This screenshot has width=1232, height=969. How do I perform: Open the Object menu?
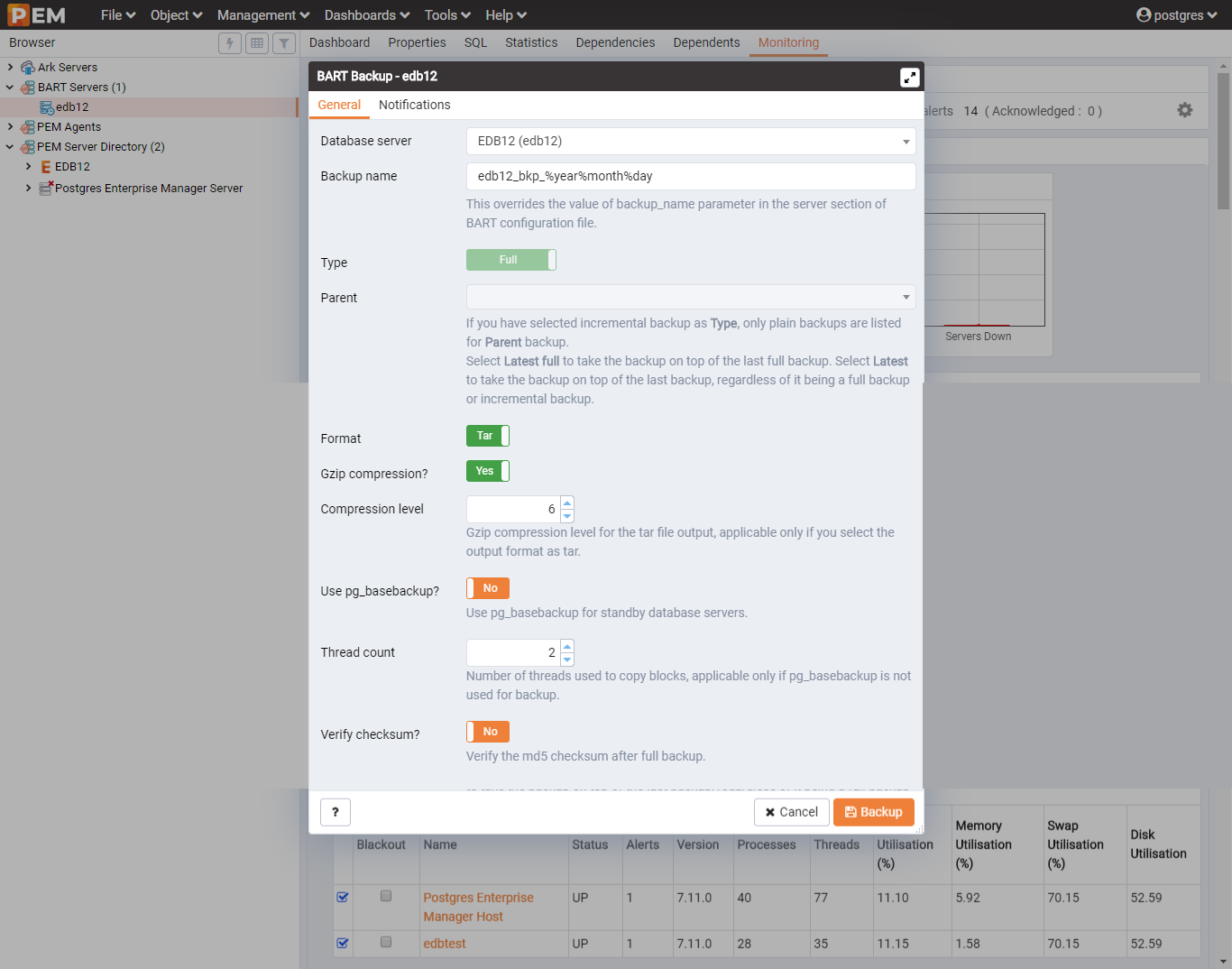[x=177, y=15]
